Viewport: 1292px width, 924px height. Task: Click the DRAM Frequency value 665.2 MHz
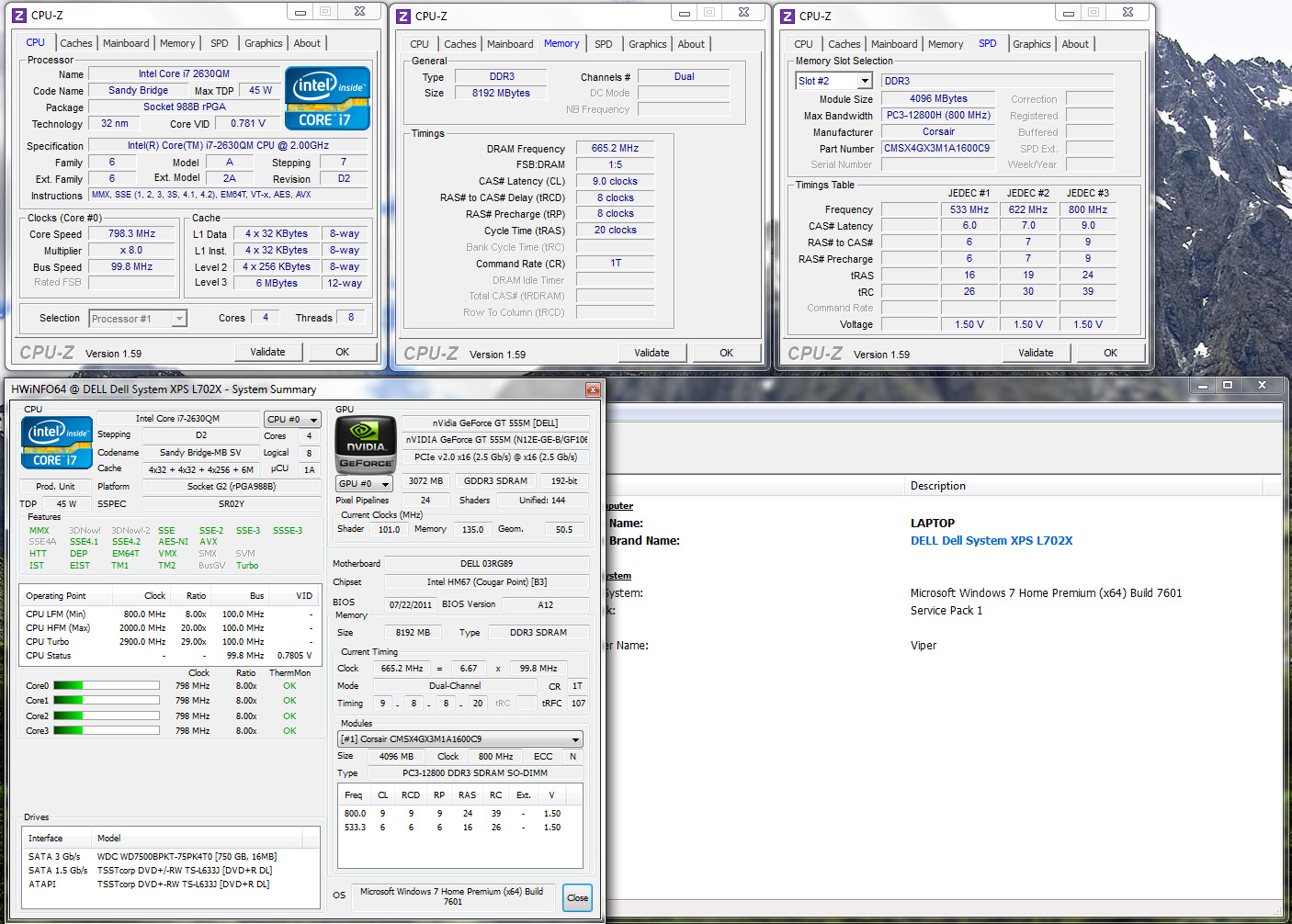pyautogui.click(x=615, y=148)
